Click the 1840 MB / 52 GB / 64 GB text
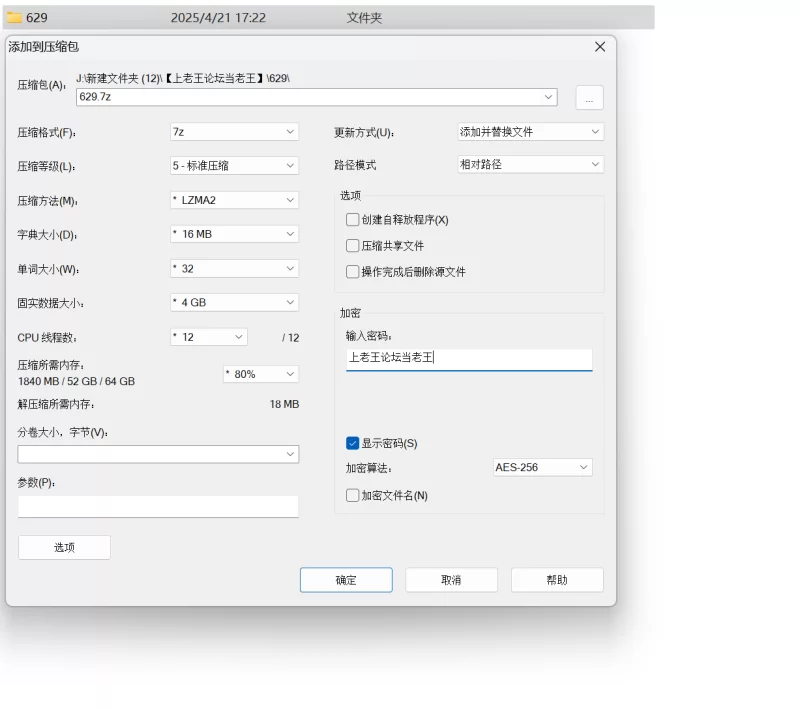800x709 pixels. click(77, 382)
